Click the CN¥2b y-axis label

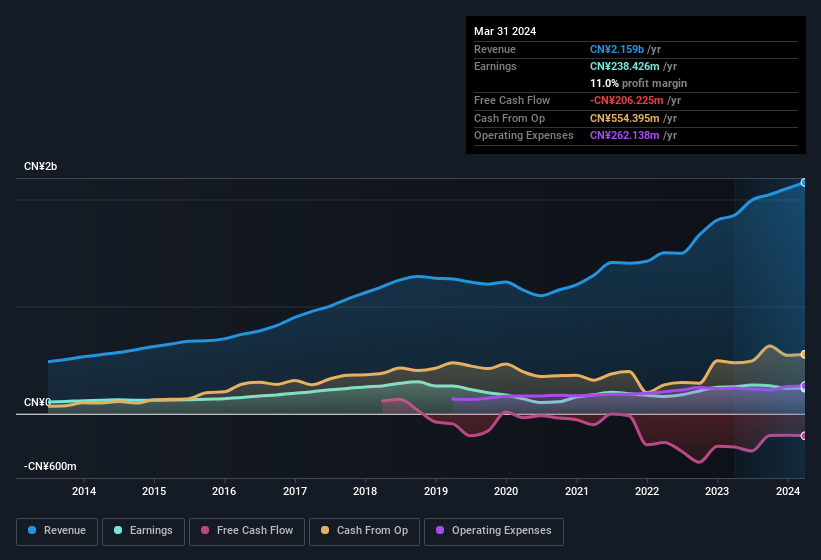tap(41, 166)
